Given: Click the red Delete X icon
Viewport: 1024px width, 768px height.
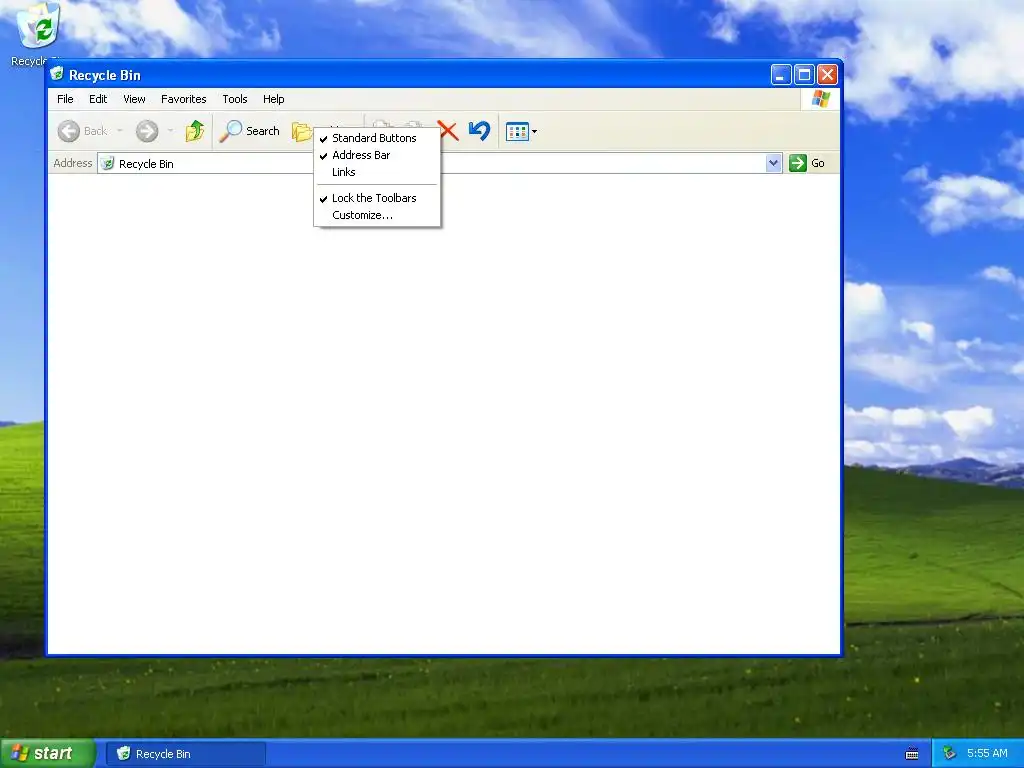Looking at the screenshot, I should 449,131.
